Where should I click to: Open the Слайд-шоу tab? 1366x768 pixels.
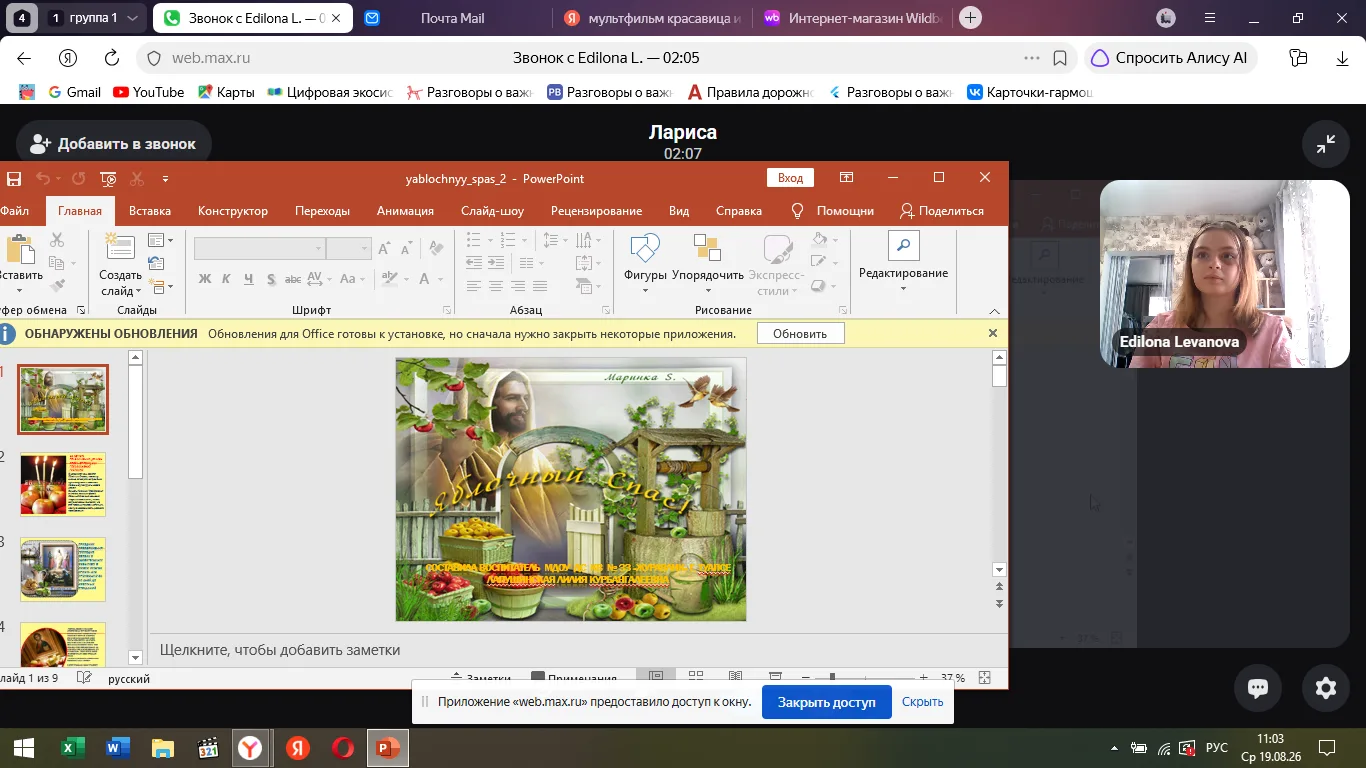(x=492, y=211)
